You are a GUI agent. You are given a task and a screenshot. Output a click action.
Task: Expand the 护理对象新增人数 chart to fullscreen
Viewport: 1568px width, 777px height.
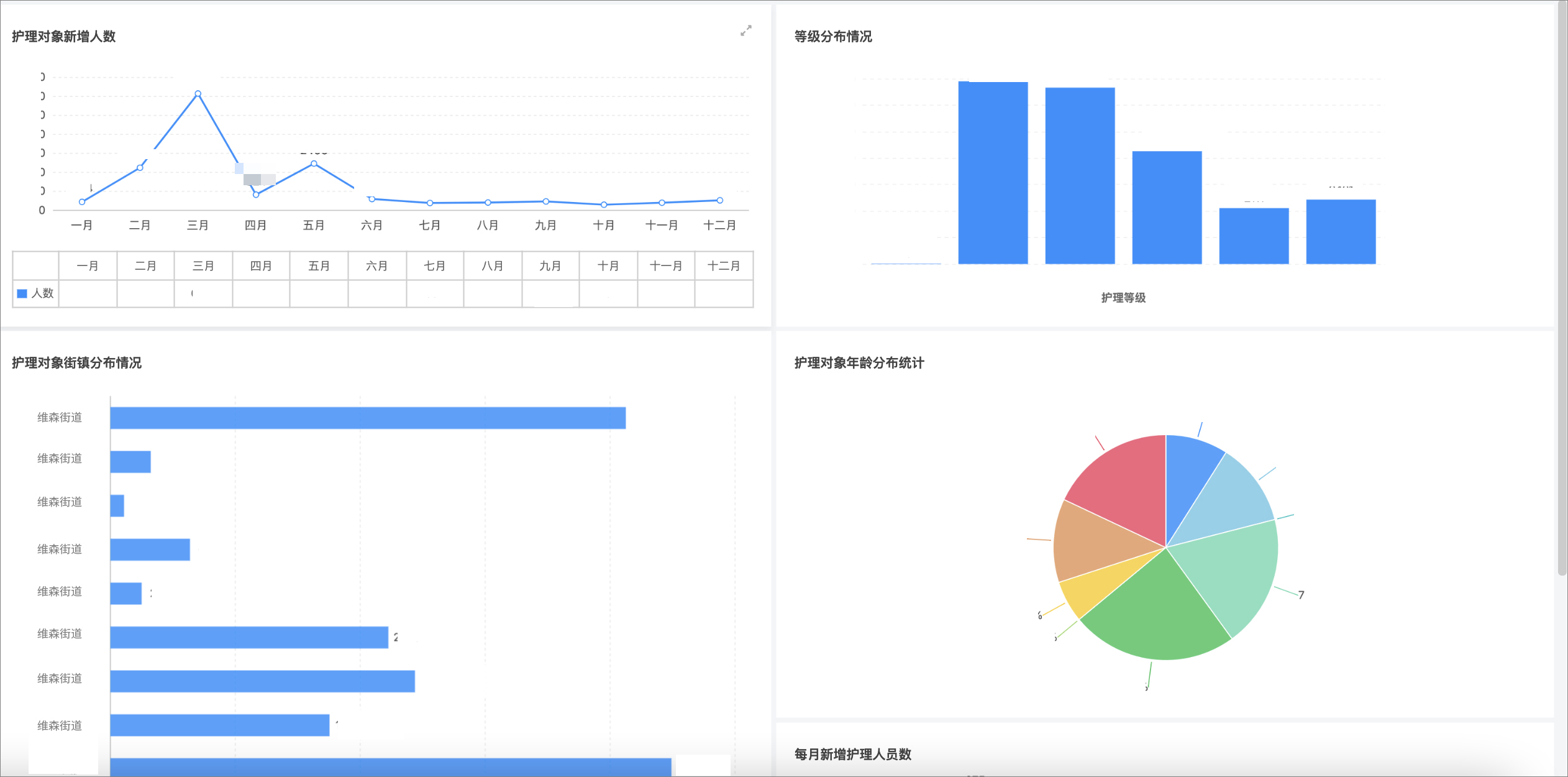pos(746,30)
